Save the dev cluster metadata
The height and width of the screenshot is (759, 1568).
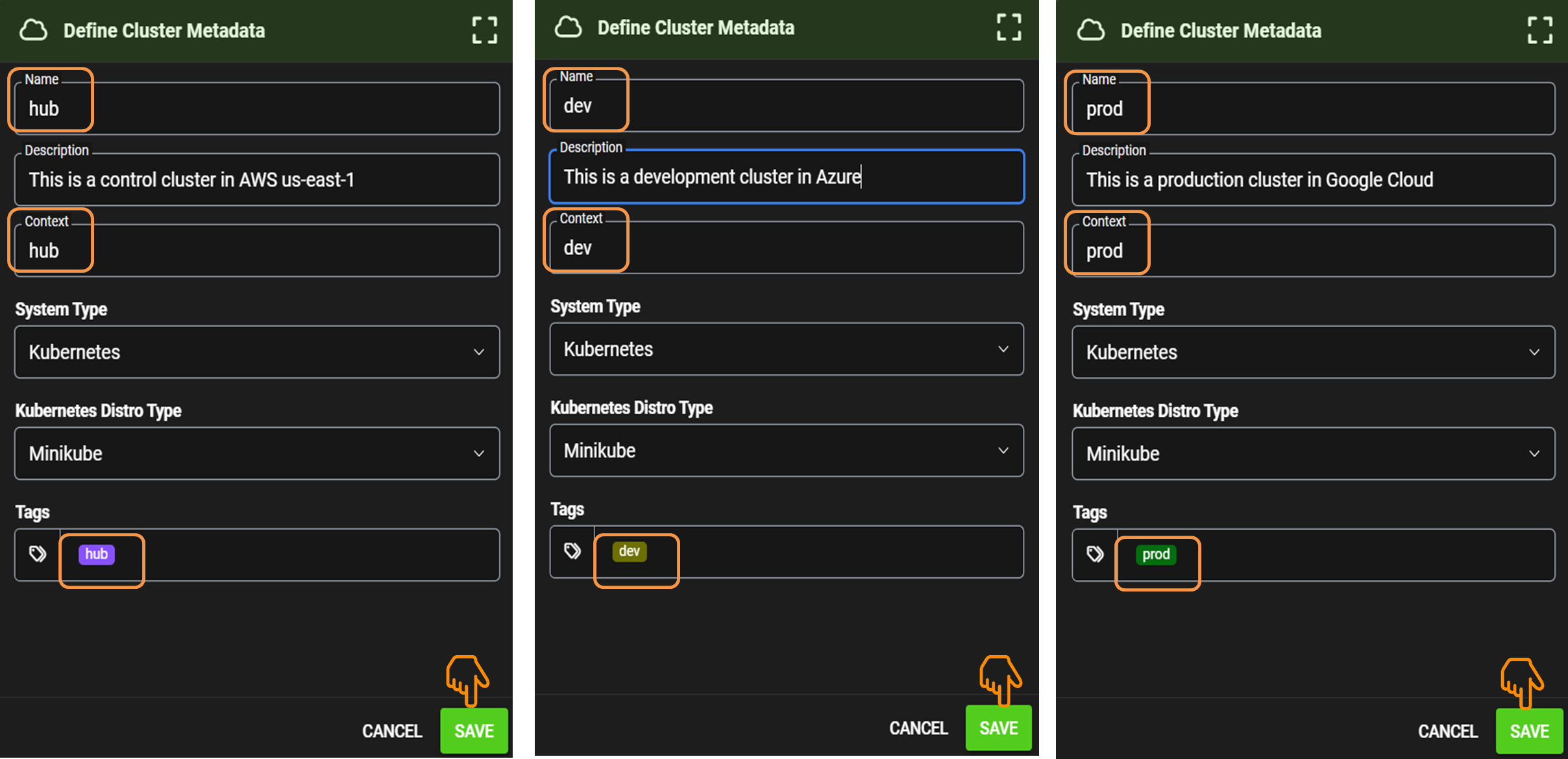pyautogui.click(x=998, y=727)
